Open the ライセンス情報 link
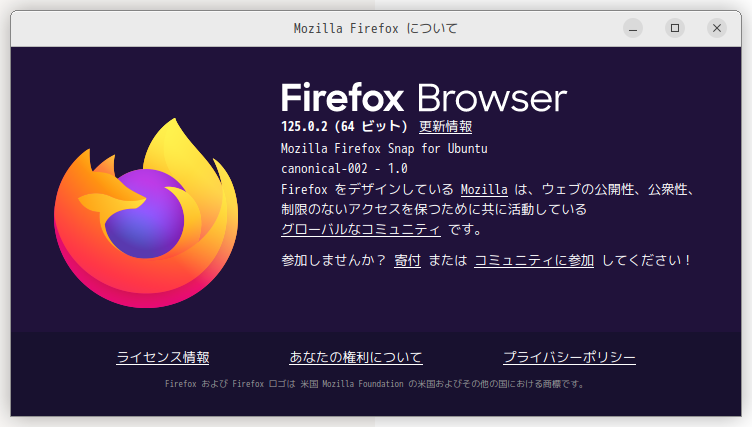Image resolution: width=752 pixels, height=427 pixels. (x=163, y=357)
